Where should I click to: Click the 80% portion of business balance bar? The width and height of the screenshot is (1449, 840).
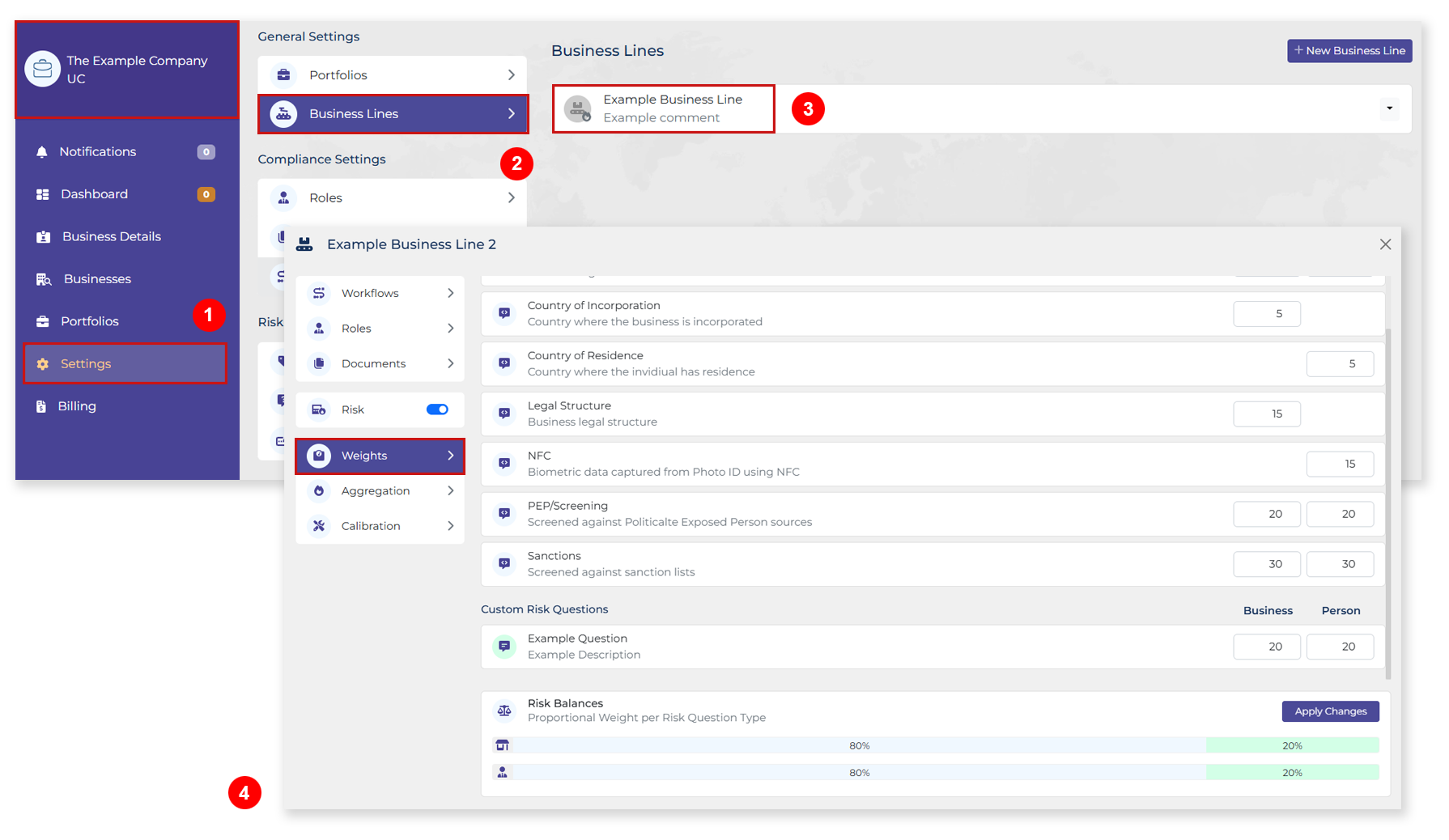(x=860, y=745)
